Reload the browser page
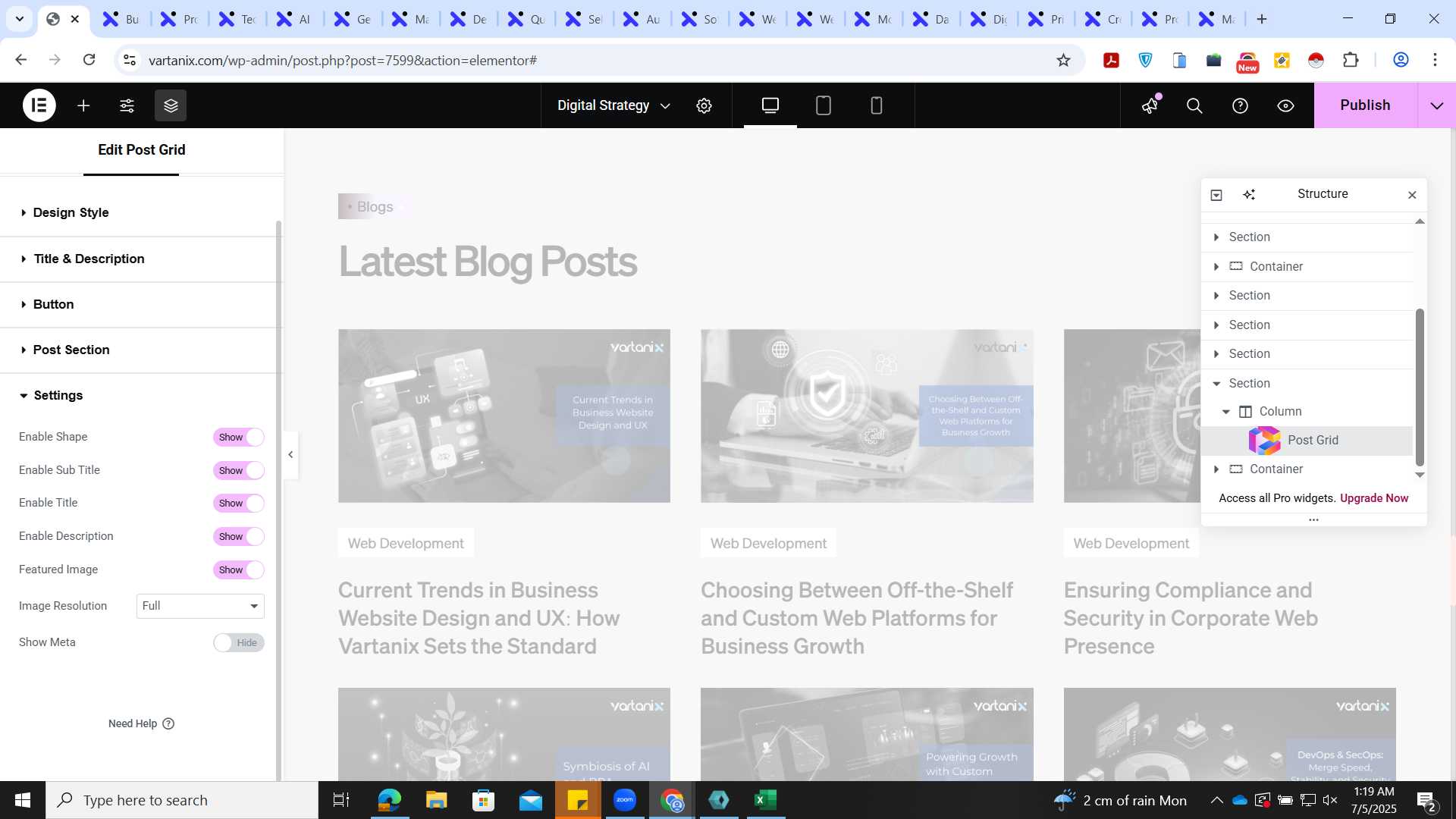 tap(89, 60)
